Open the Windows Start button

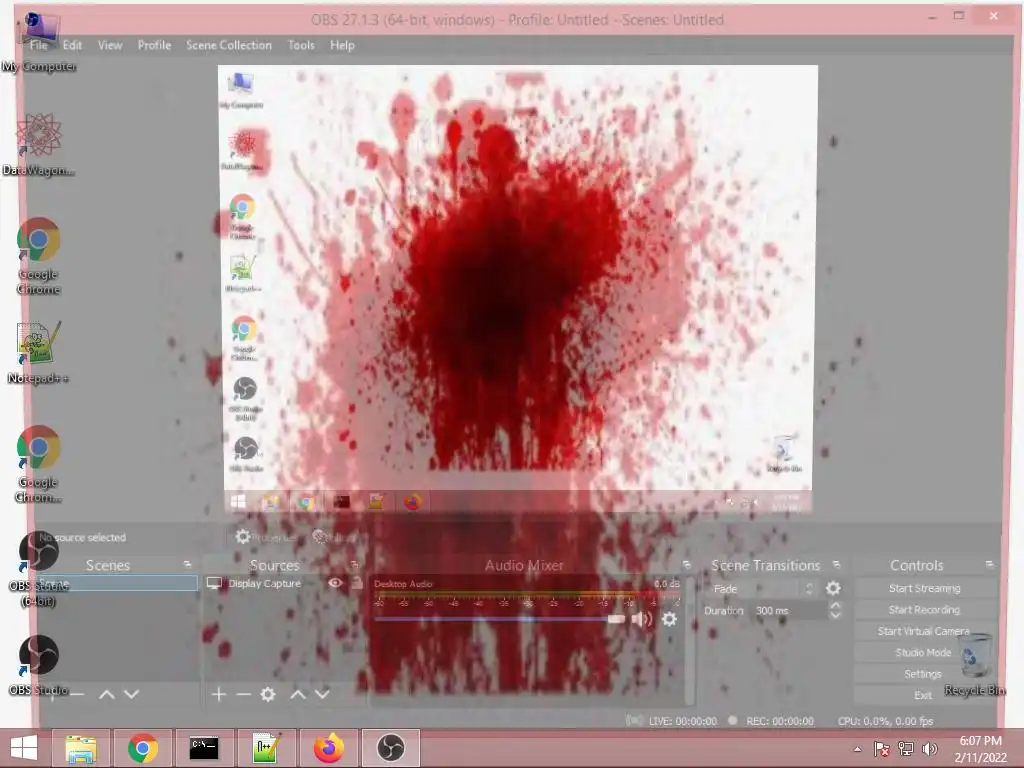coord(24,748)
